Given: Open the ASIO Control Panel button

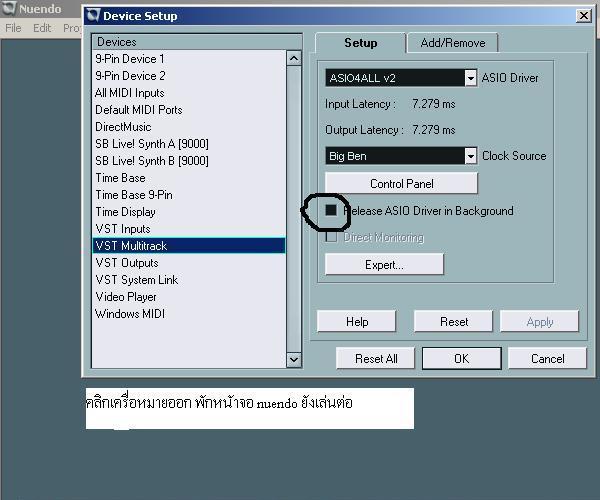Looking at the screenshot, I should click(401, 184).
